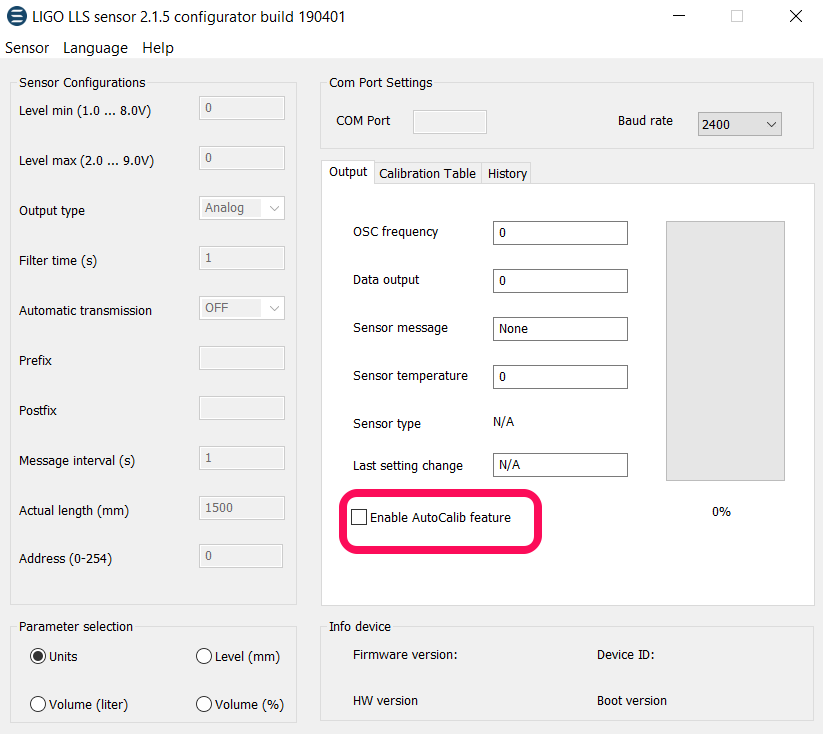Viewport: 823px width, 734px height.
Task: Open the Sensor menu
Action: coord(27,48)
